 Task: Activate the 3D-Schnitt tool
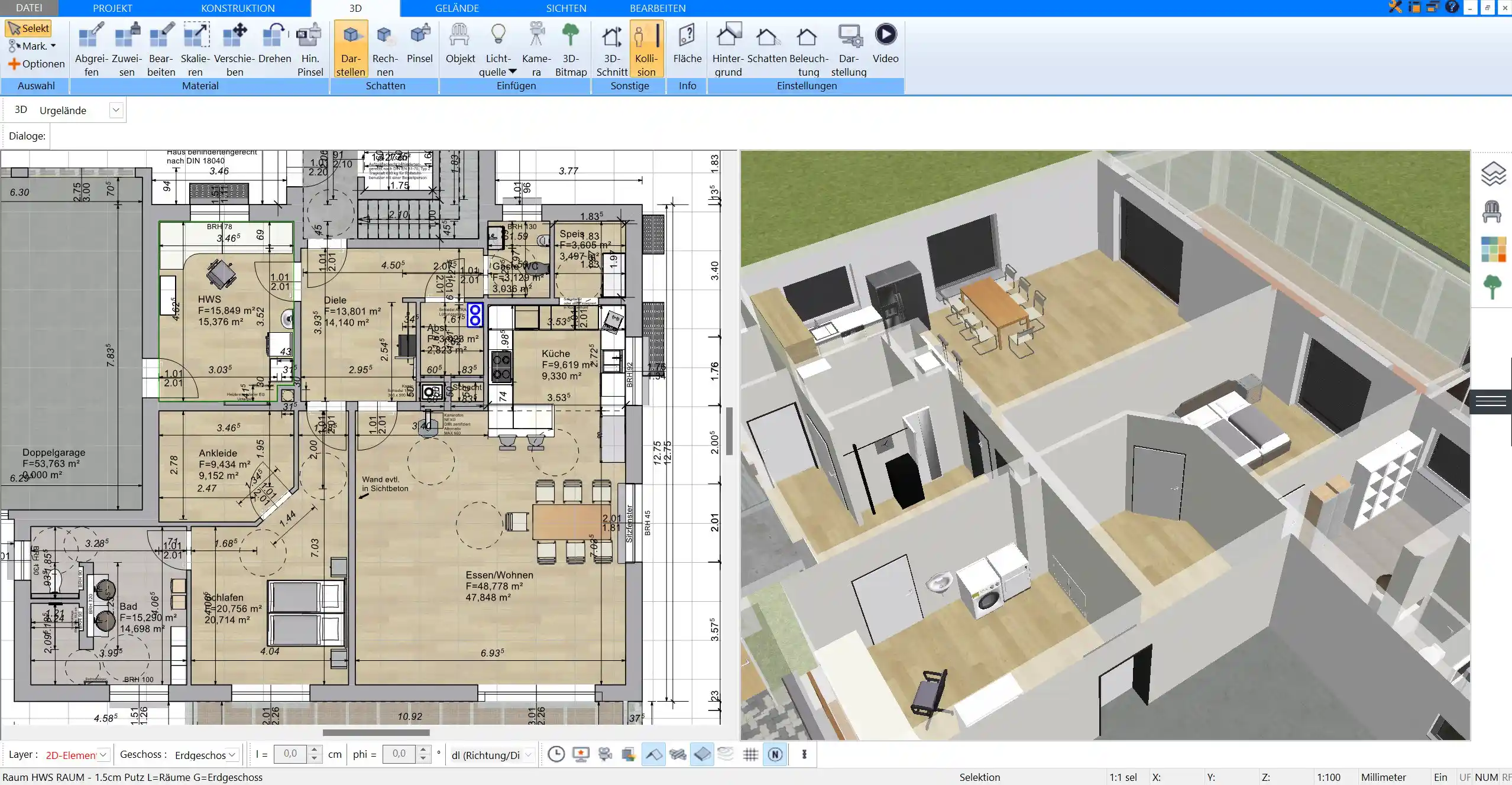(x=611, y=50)
